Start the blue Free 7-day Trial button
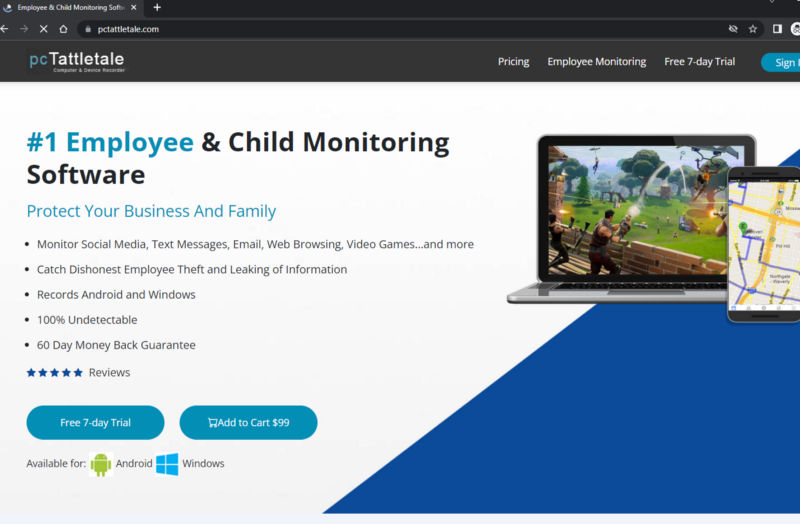The height and width of the screenshot is (524, 800). [x=95, y=422]
